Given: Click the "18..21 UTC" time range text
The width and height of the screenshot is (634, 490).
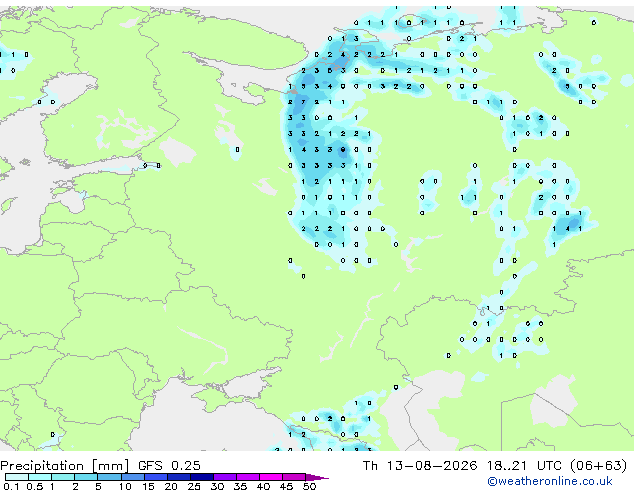Looking at the screenshot, I should coord(524,466).
